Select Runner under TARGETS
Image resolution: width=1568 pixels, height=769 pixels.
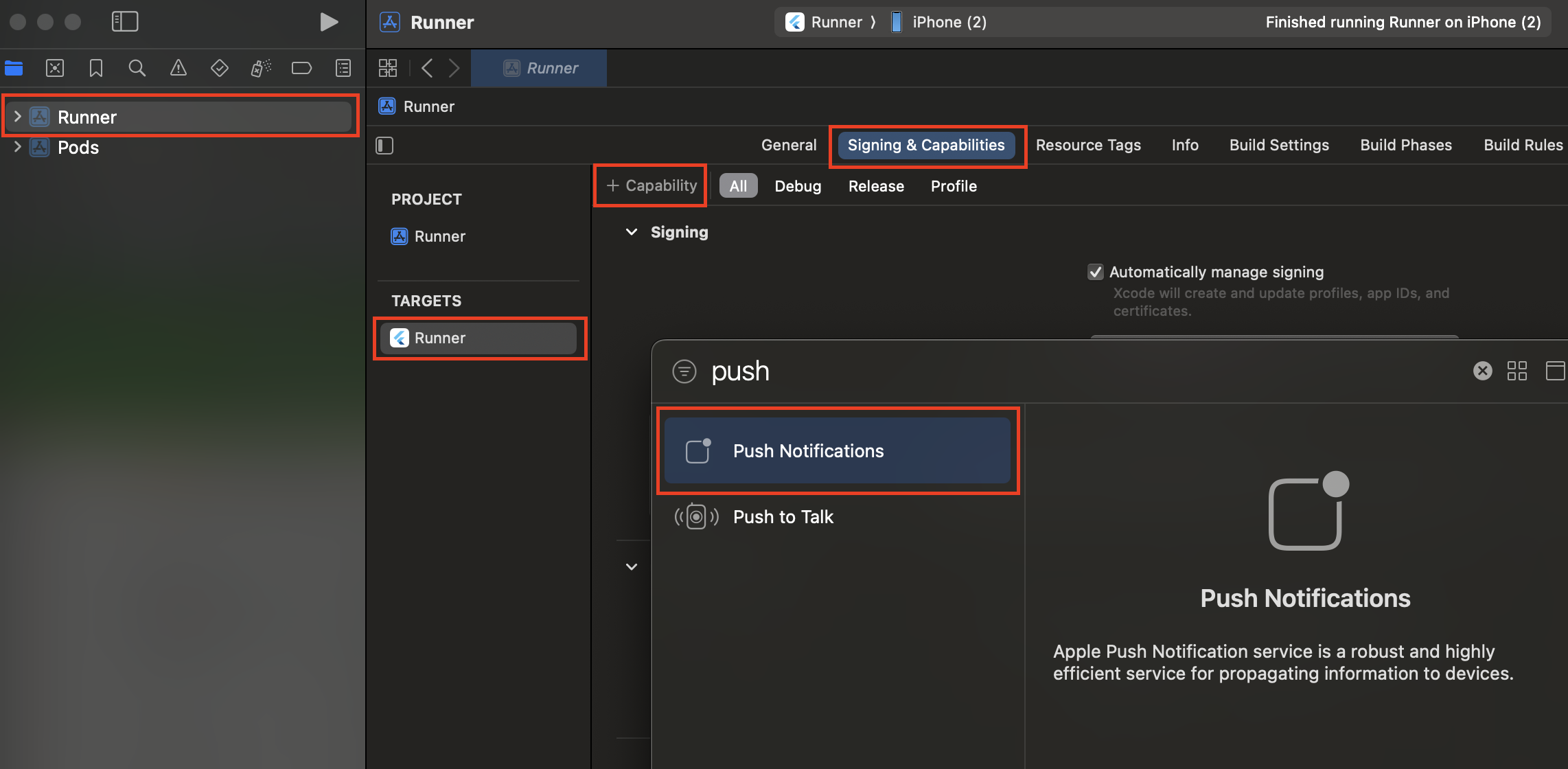pyautogui.click(x=479, y=338)
